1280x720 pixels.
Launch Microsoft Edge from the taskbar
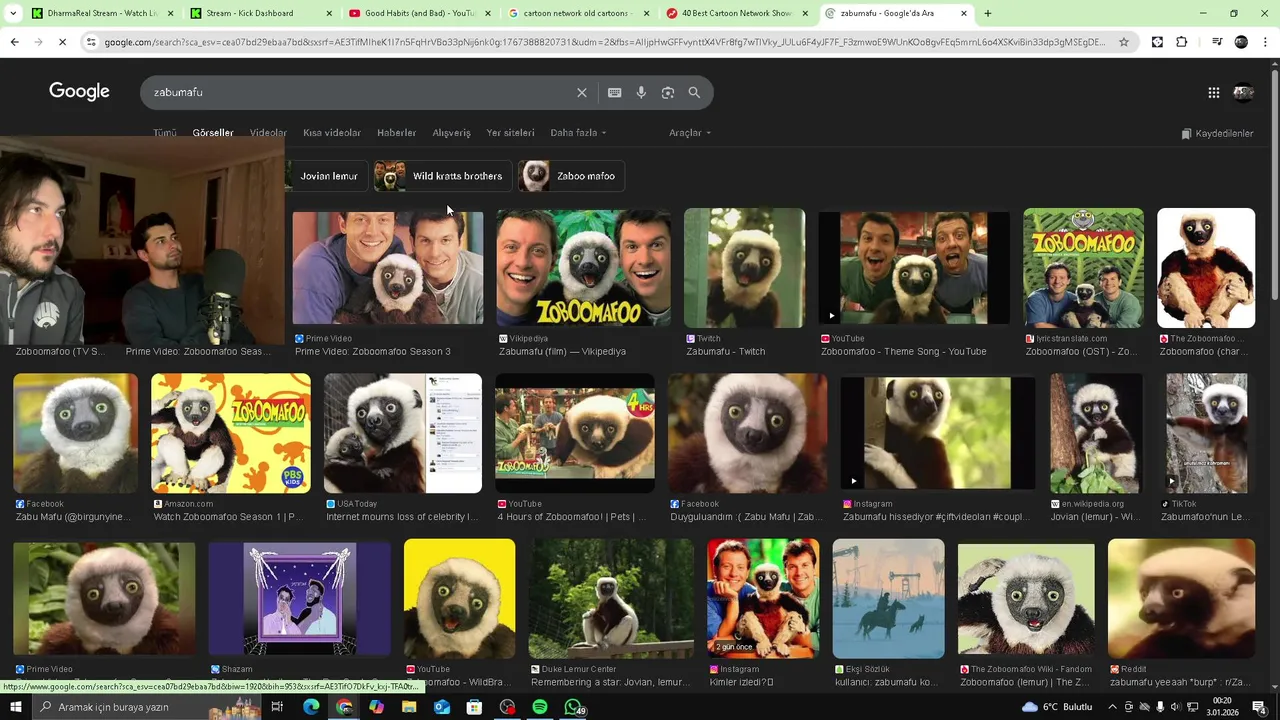click(x=311, y=707)
